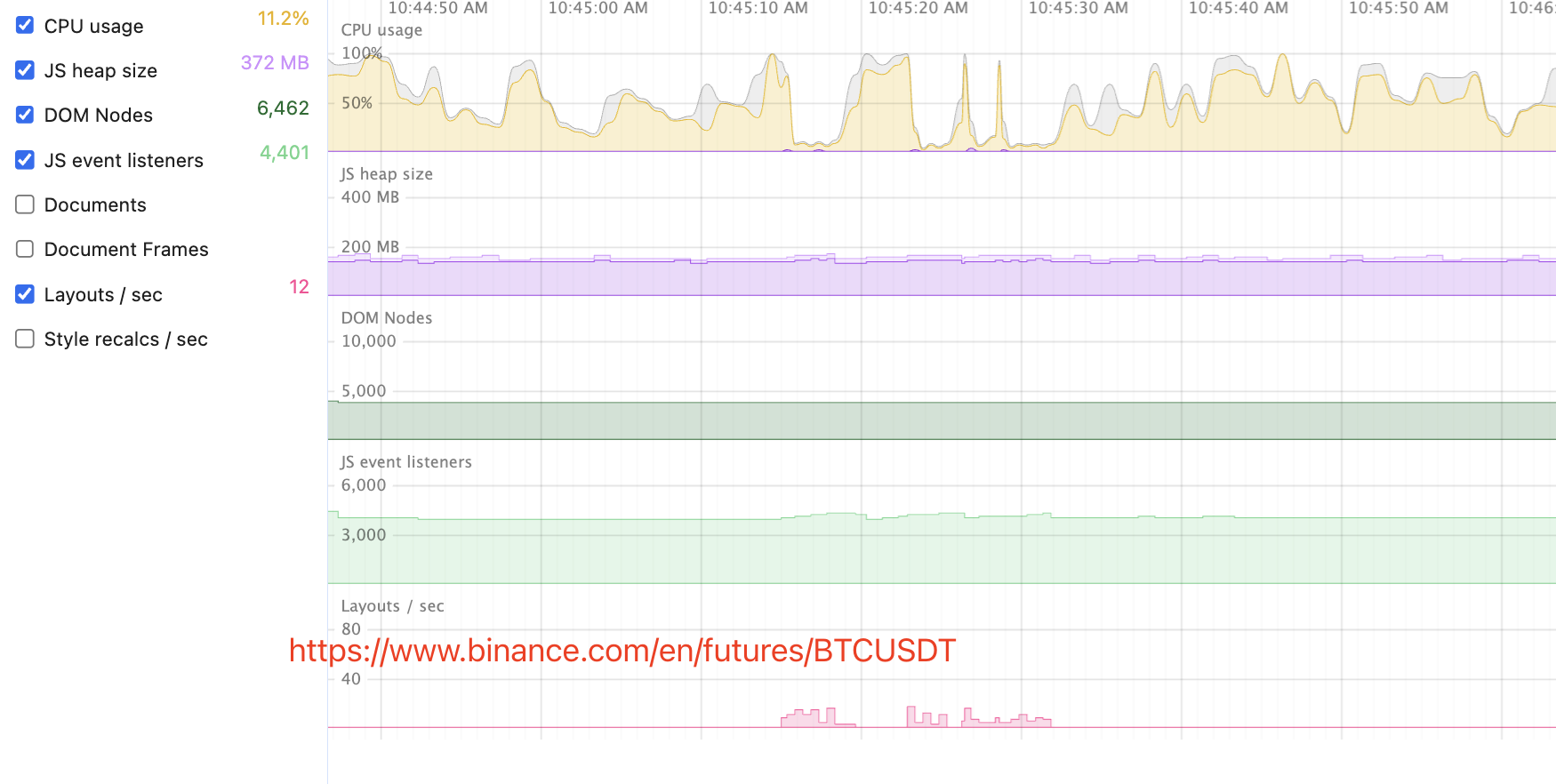The height and width of the screenshot is (784, 1556).
Task: Click the JS heap size chart title
Action: (387, 174)
